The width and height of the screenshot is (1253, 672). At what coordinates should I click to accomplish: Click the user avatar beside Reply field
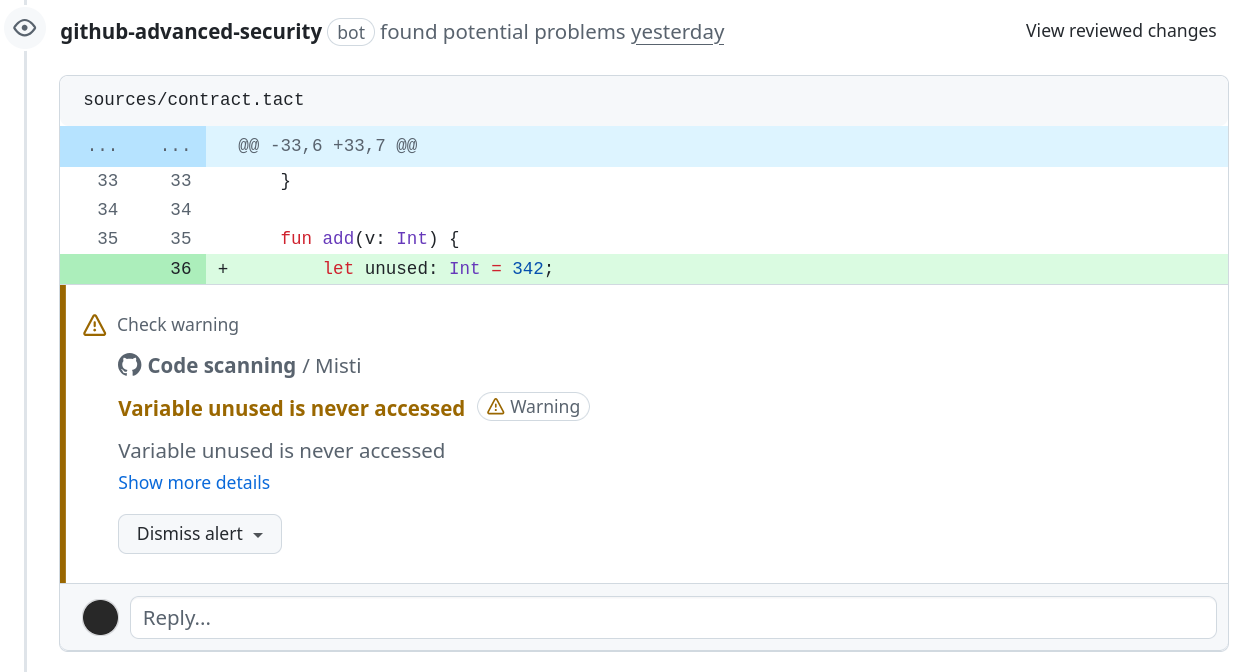tap(100, 617)
